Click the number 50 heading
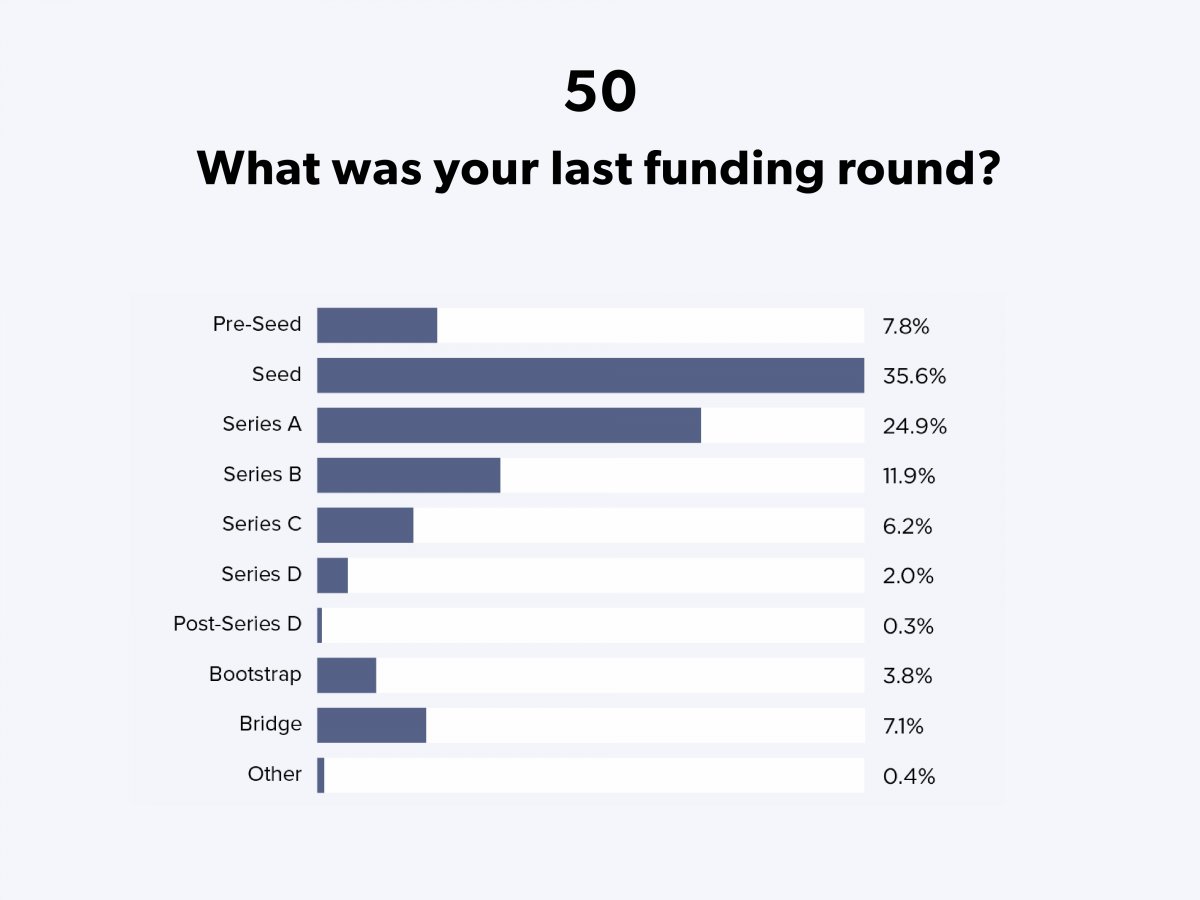 point(600,92)
